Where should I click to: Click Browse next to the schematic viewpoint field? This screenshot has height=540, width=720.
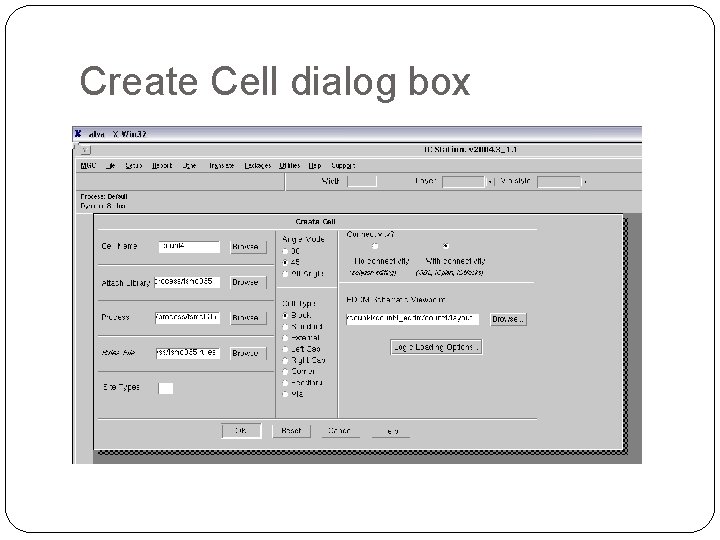click(x=508, y=319)
